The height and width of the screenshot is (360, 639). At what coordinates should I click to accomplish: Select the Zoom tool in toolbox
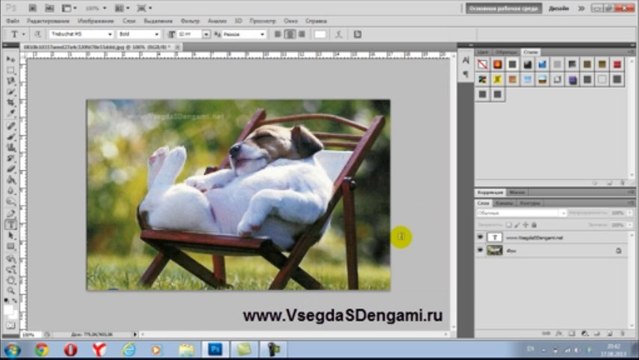click(x=11, y=291)
